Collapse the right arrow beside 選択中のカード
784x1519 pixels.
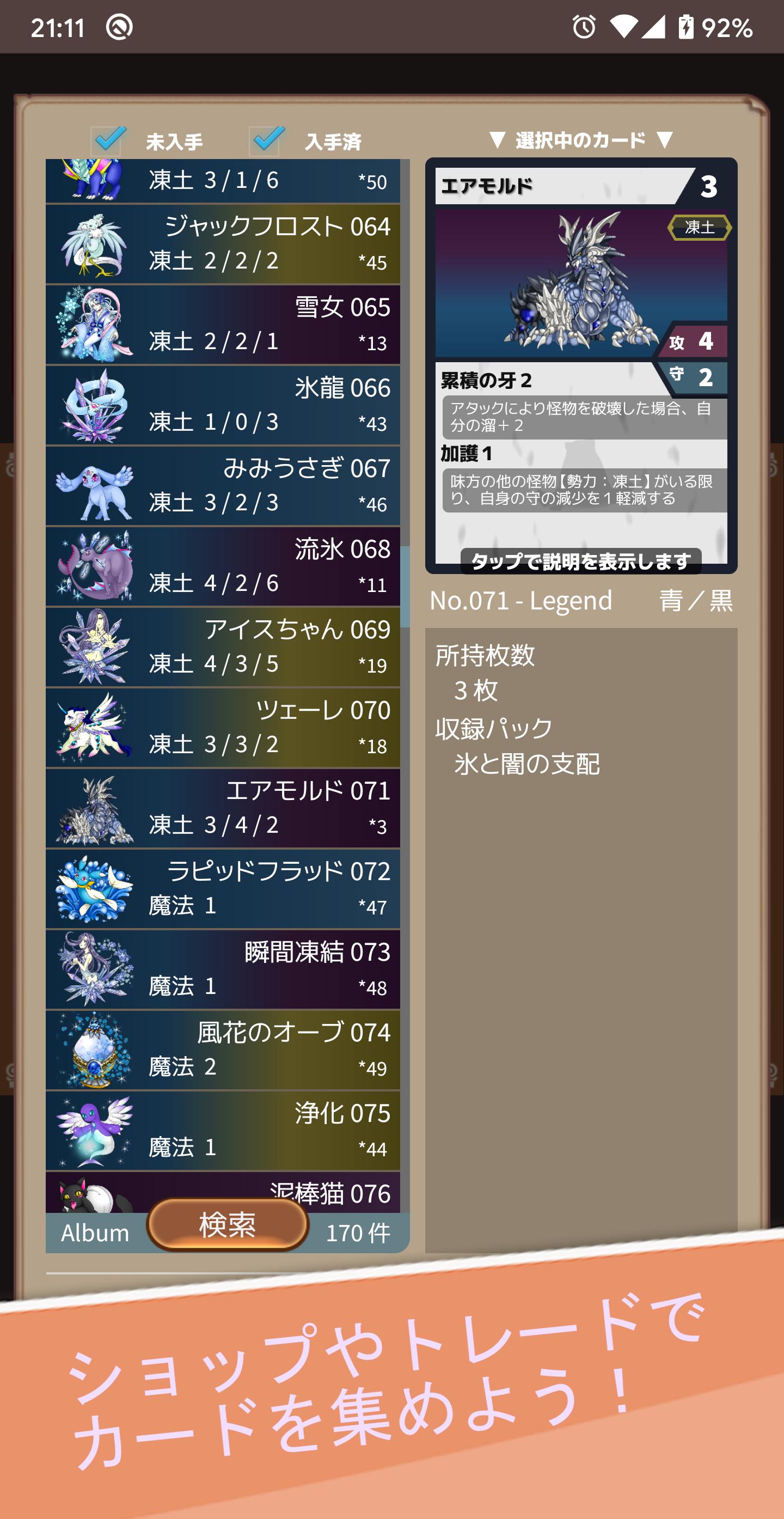point(664,141)
